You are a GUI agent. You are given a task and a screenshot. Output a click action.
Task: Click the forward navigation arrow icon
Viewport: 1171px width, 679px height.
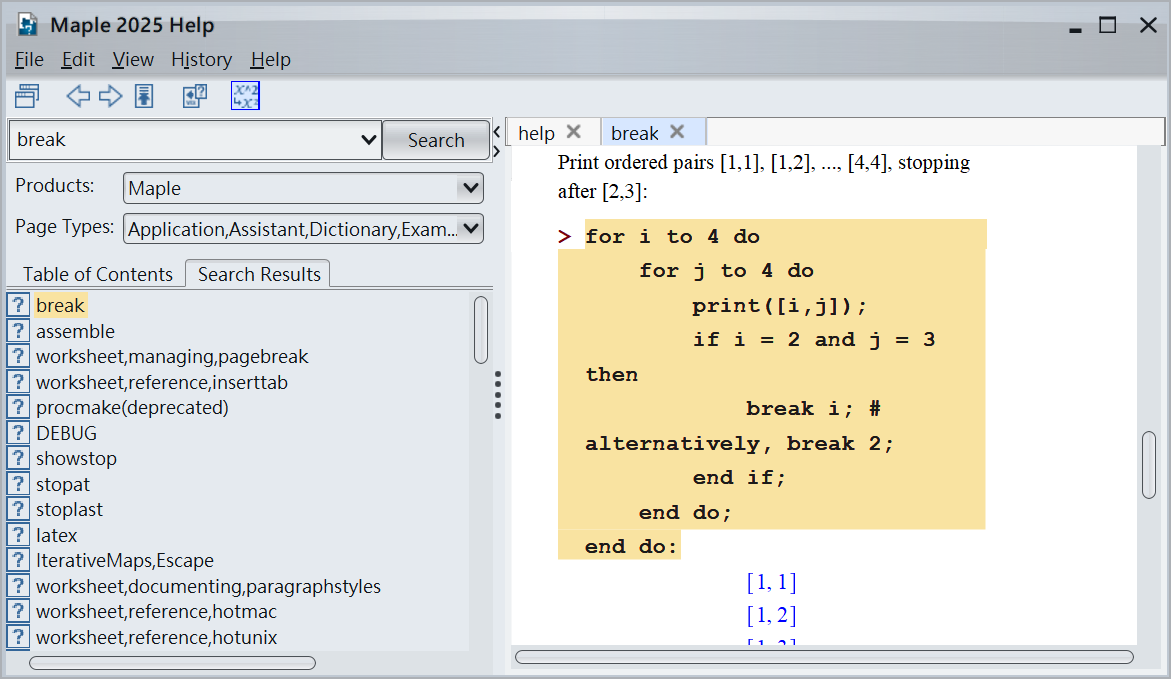110,96
